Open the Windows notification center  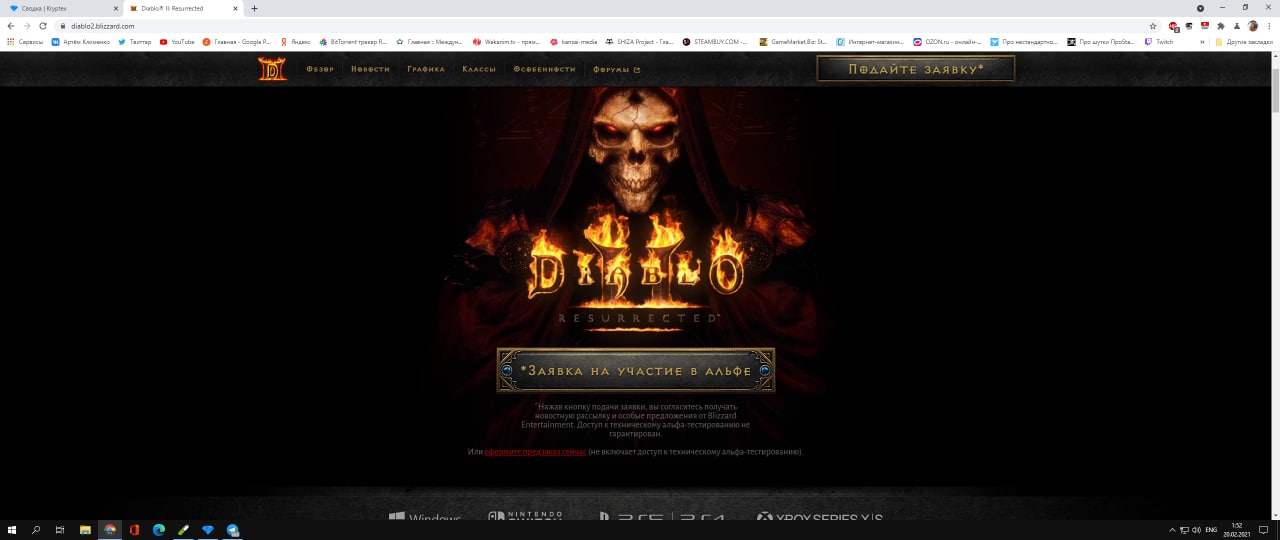pyautogui.click(x=1264, y=530)
